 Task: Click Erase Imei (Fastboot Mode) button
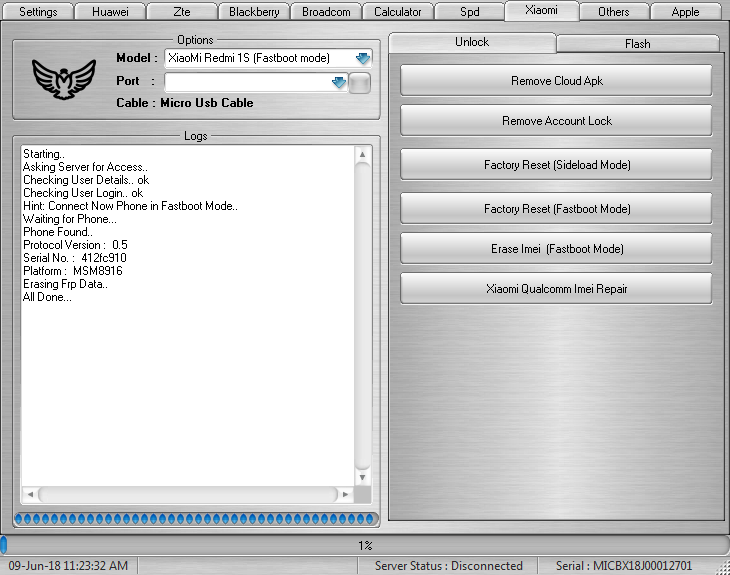click(x=556, y=249)
